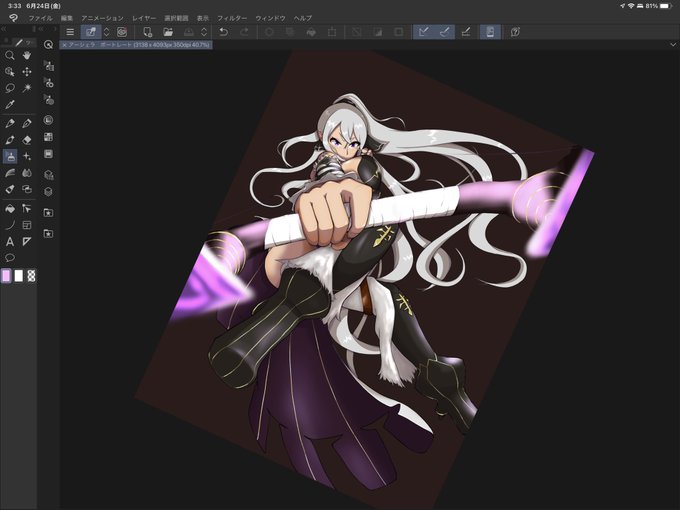Select the curved Figure line tool
Screen dimensions: 680x510
[10, 225]
